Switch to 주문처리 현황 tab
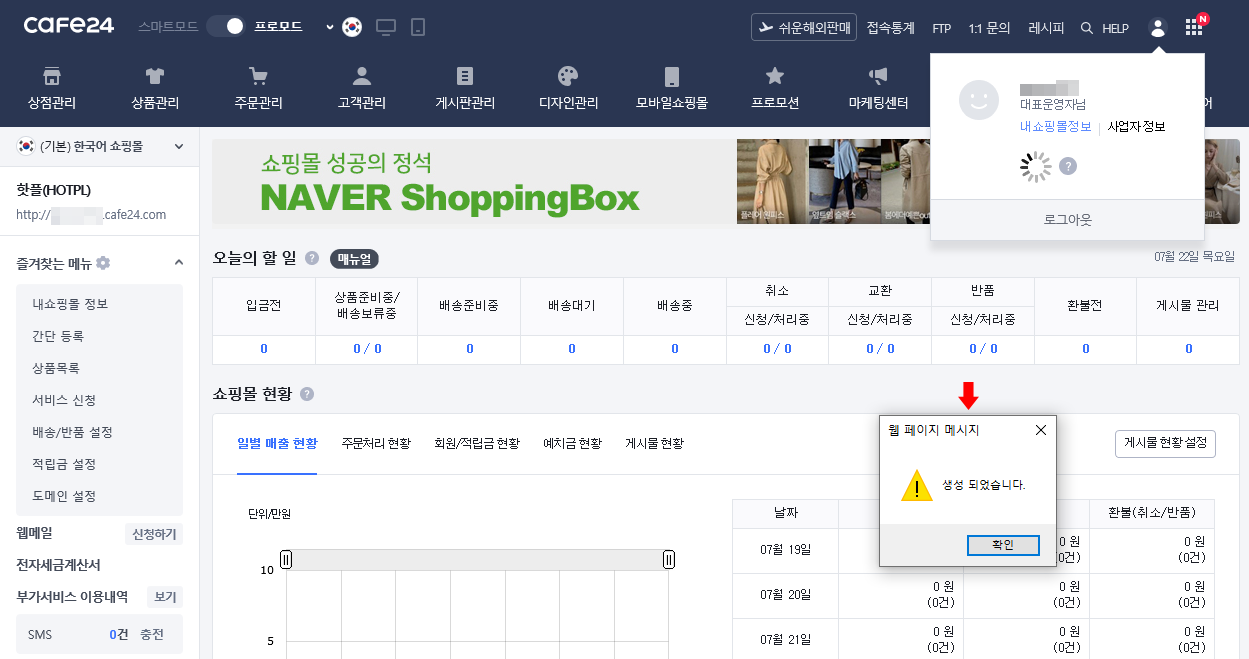This screenshot has height=659, width=1249. click(376, 443)
